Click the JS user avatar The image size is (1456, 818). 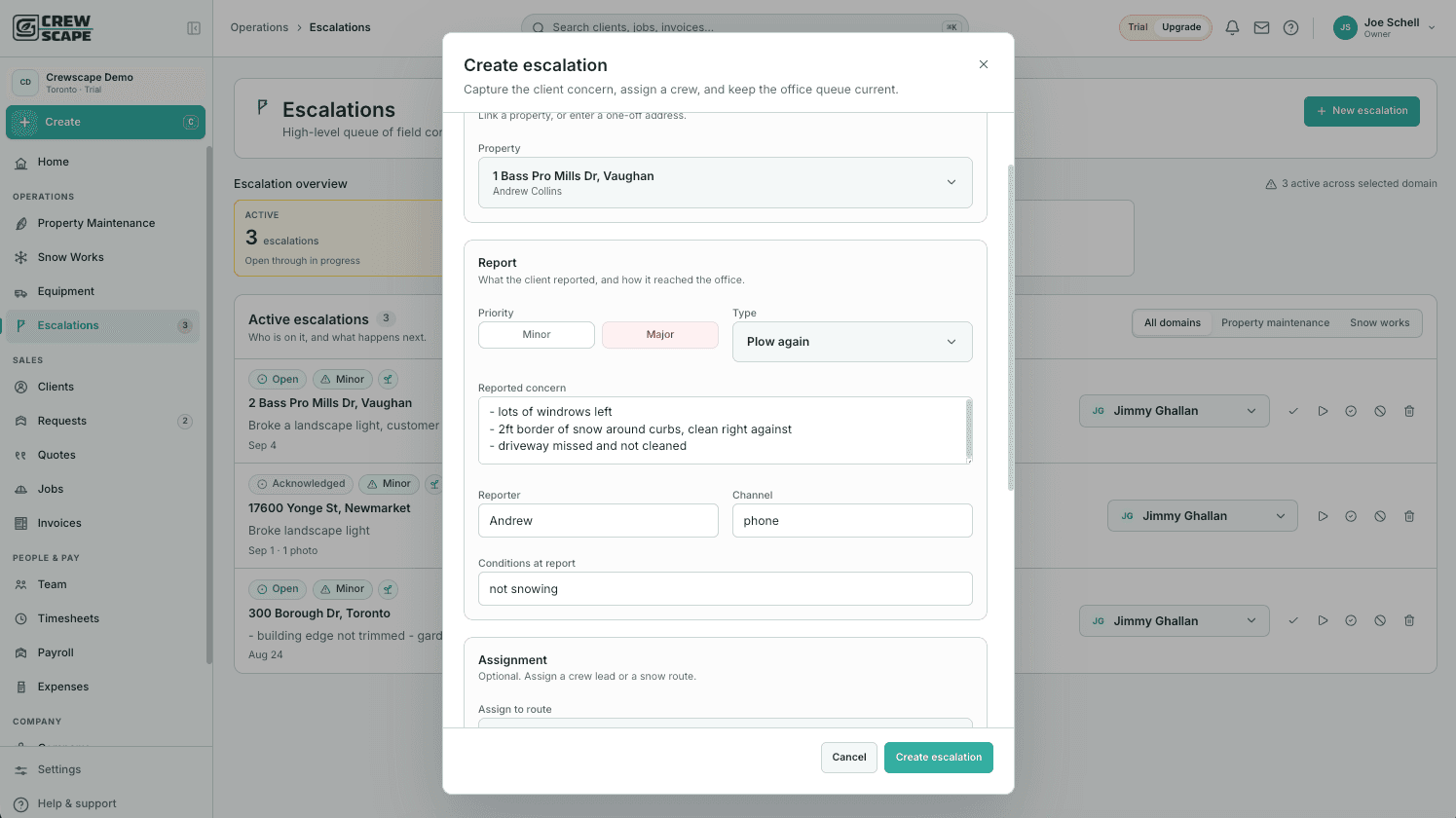1345,27
